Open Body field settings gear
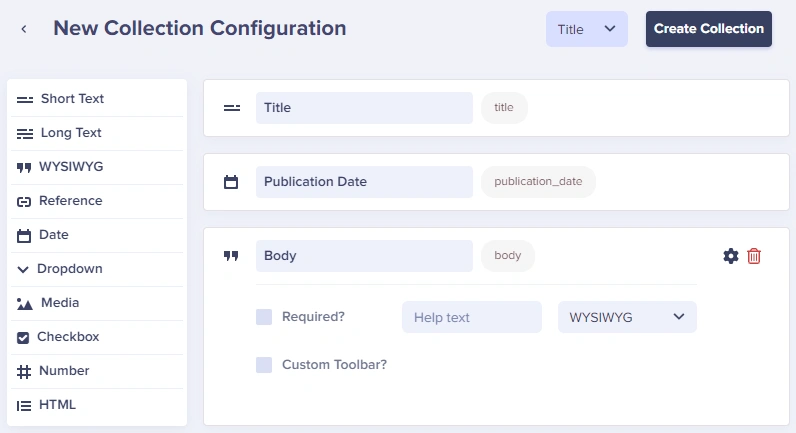This screenshot has width=796, height=433. (x=731, y=256)
